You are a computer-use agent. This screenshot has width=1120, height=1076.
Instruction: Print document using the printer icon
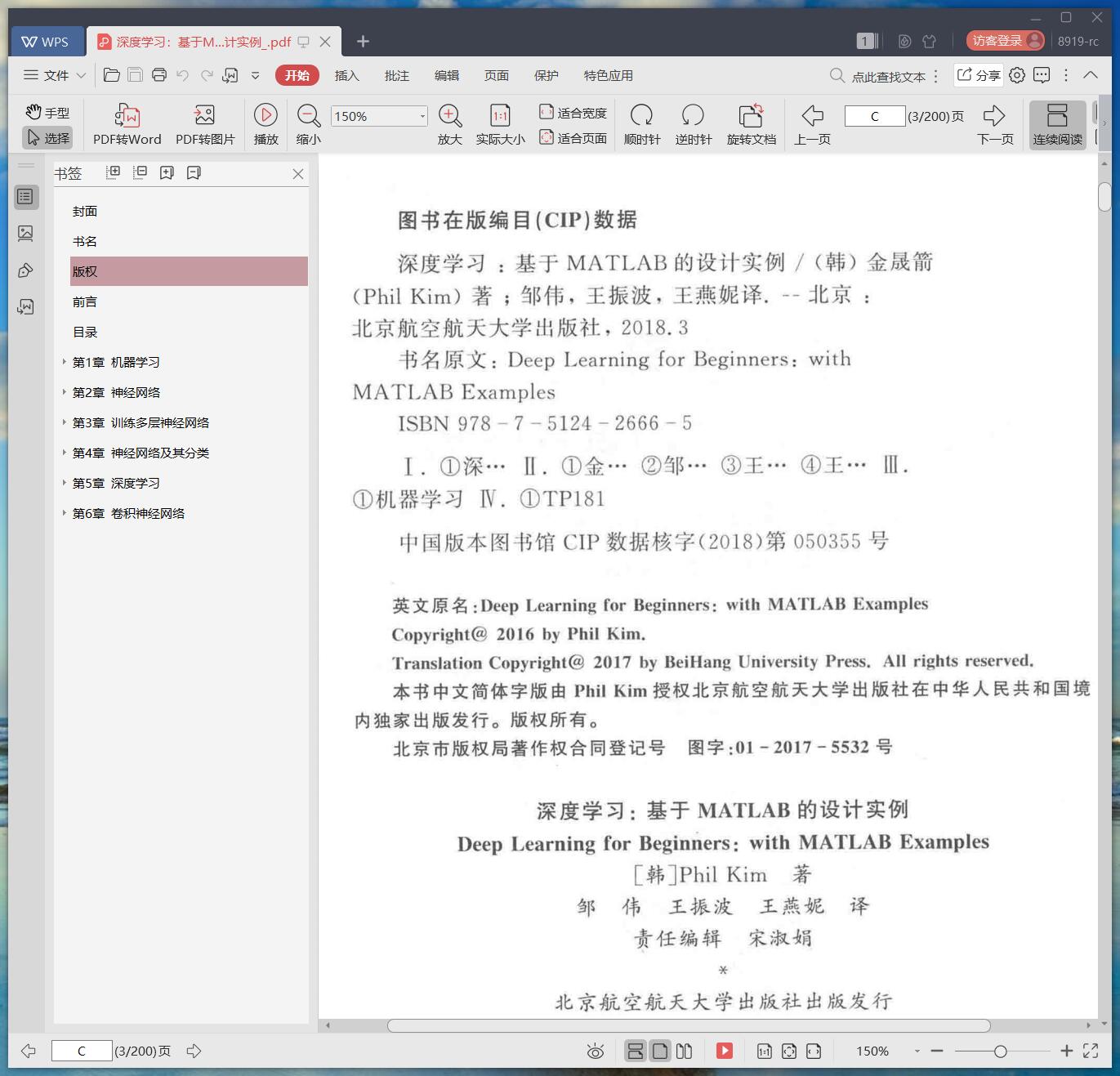[159, 75]
